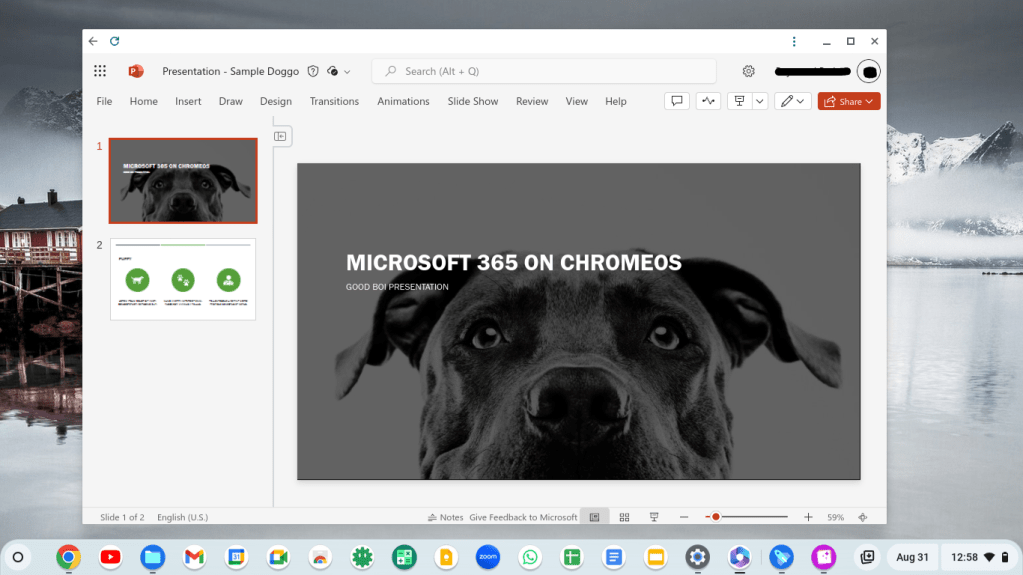Open the account profile picture

(x=869, y=71)
